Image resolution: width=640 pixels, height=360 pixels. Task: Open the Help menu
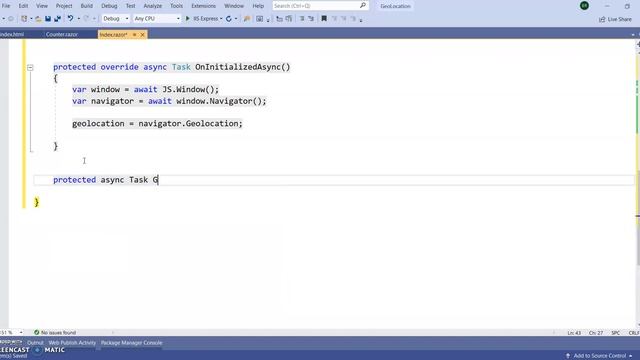(x=258, y=6)
